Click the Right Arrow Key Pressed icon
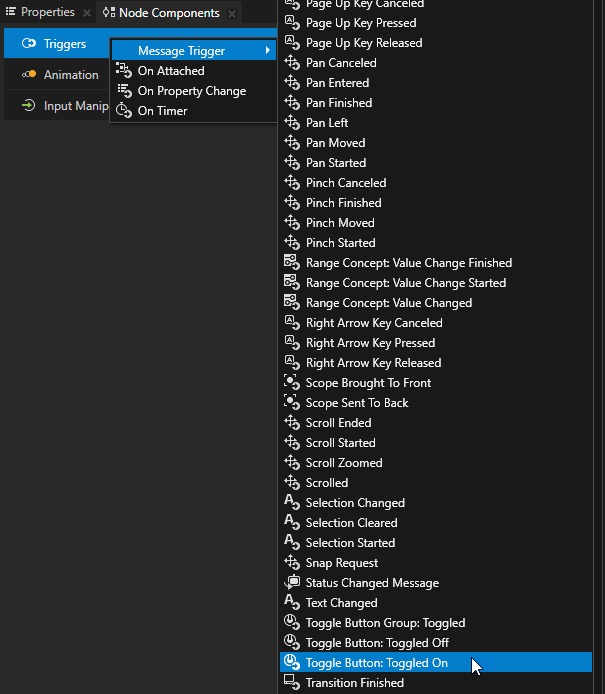 pos(292,343)
